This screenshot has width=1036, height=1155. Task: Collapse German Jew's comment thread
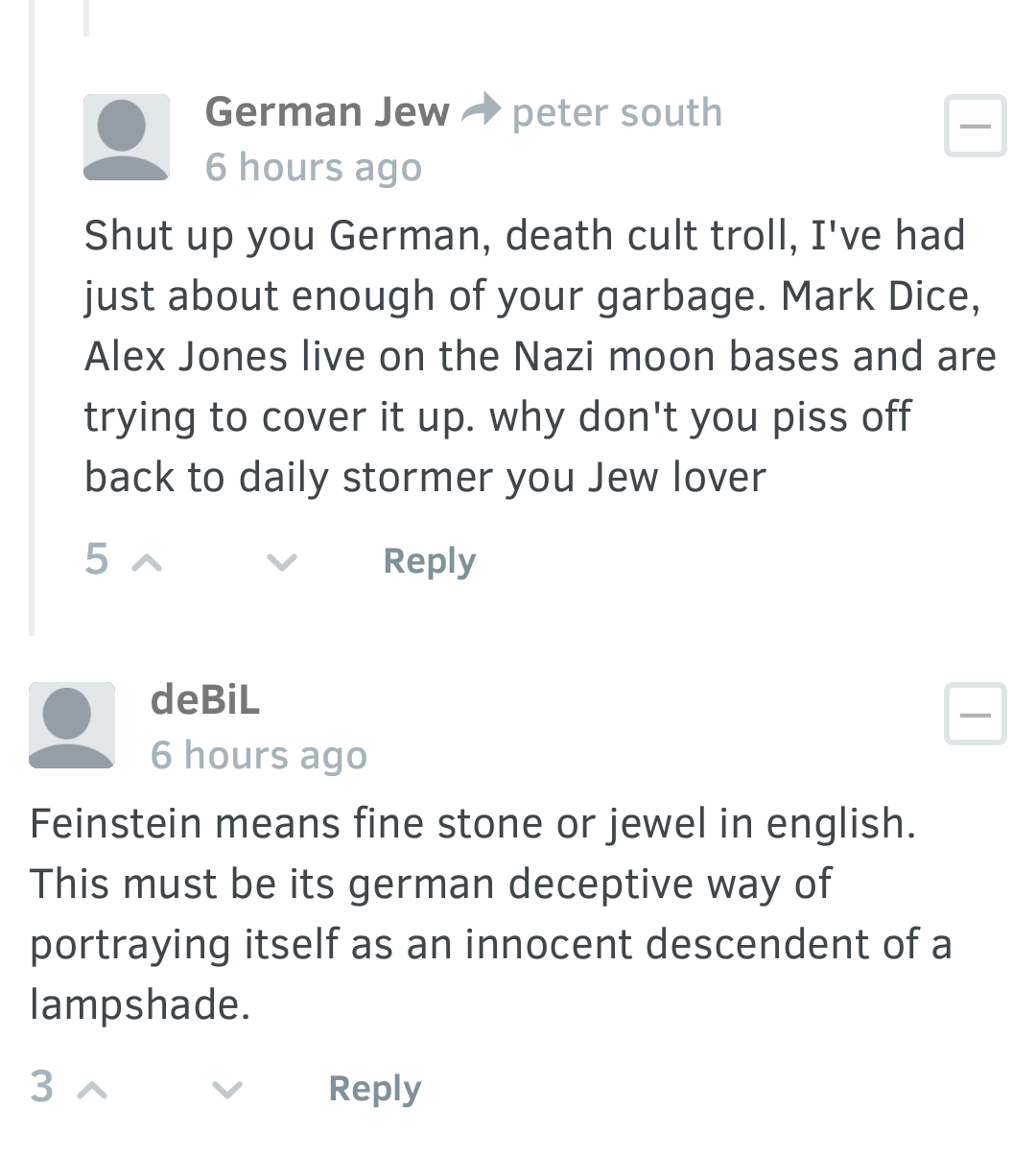[x=975, y=126]
